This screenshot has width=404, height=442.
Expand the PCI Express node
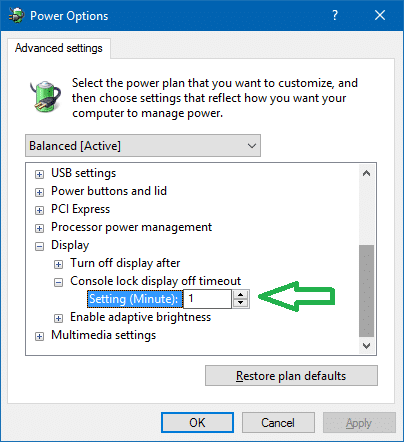(39, 210)
